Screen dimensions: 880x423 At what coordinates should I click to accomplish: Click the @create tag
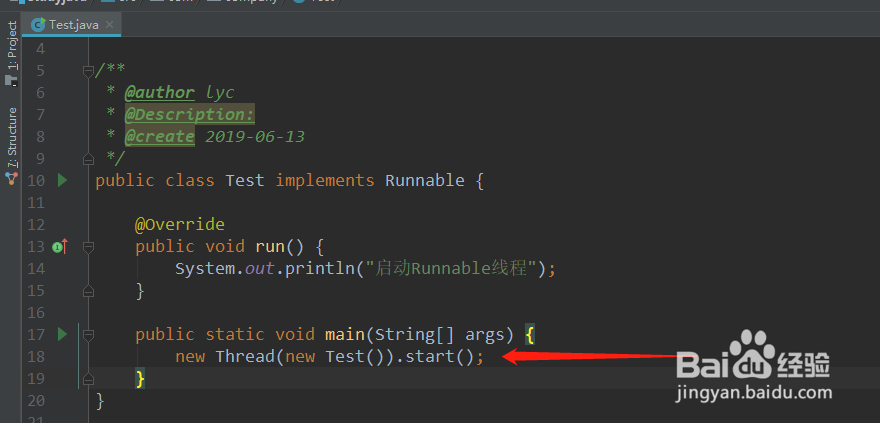(x=159, y=136)
